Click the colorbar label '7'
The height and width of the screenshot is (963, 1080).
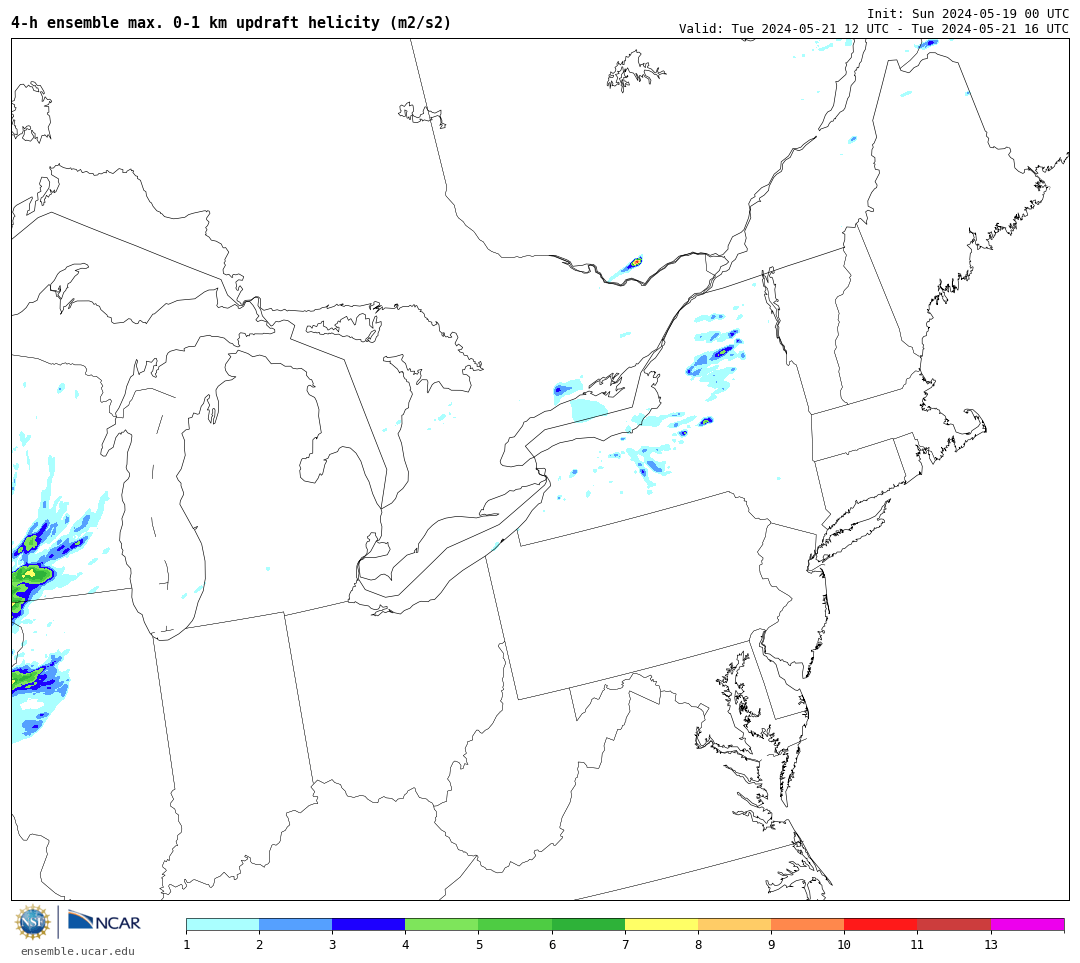(625, 944)
